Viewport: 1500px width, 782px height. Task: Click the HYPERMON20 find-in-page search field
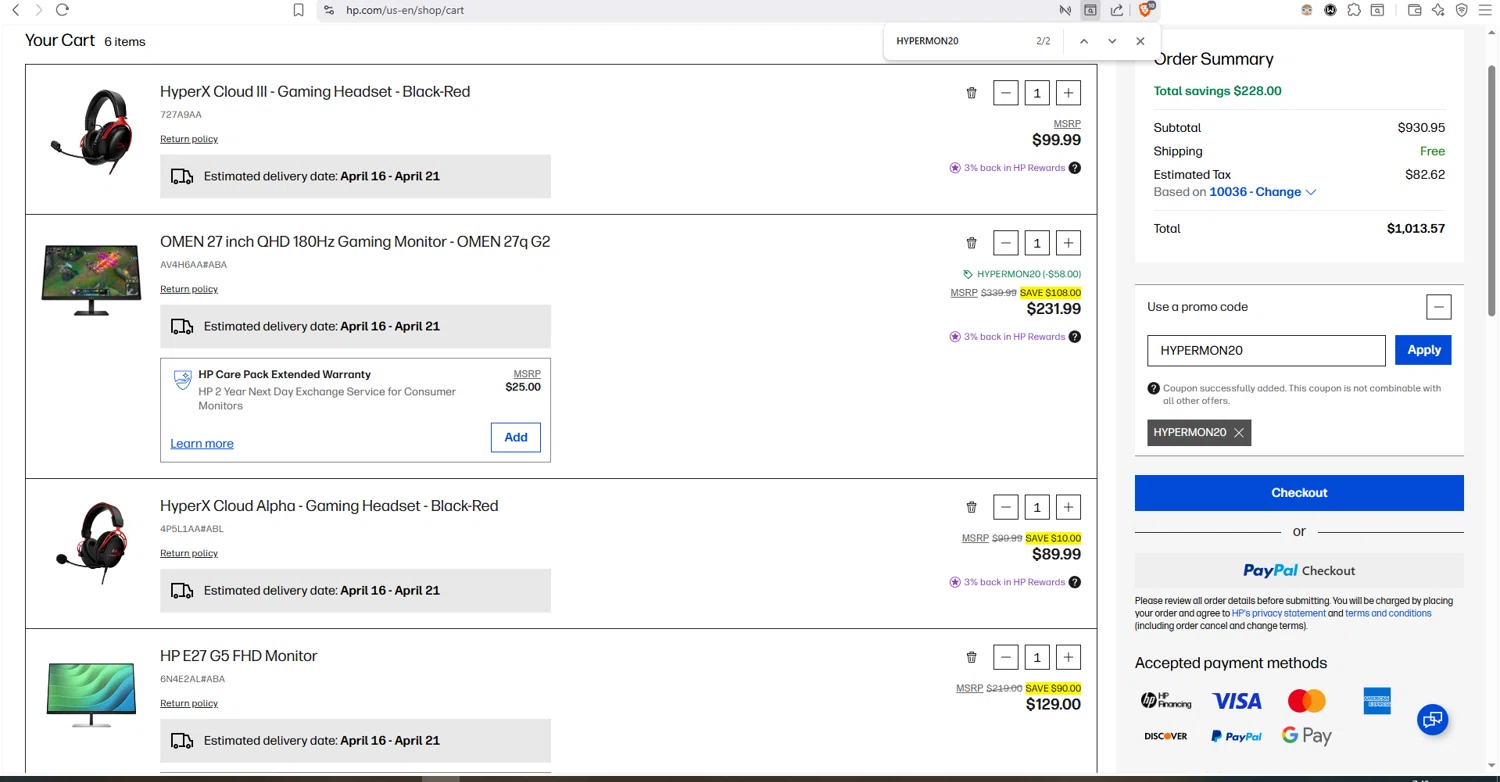coord(960,41)
